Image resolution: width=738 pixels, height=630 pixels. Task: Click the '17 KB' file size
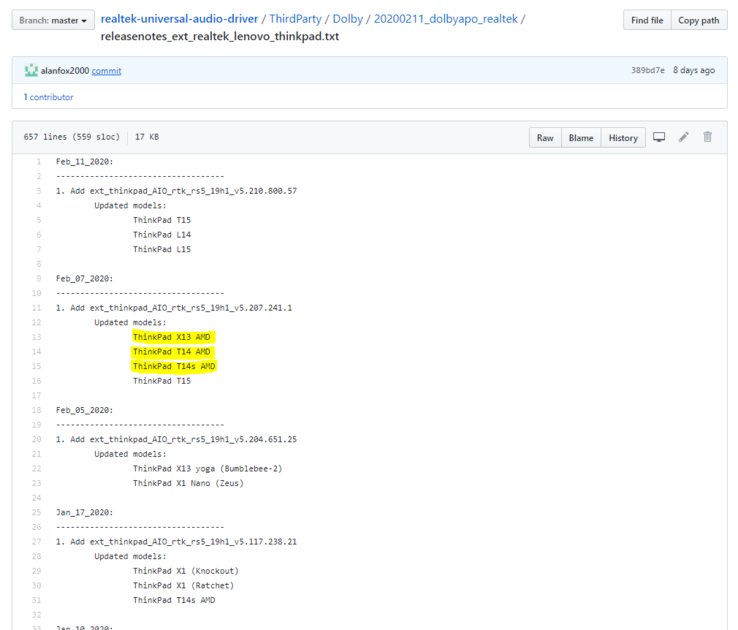147,137
